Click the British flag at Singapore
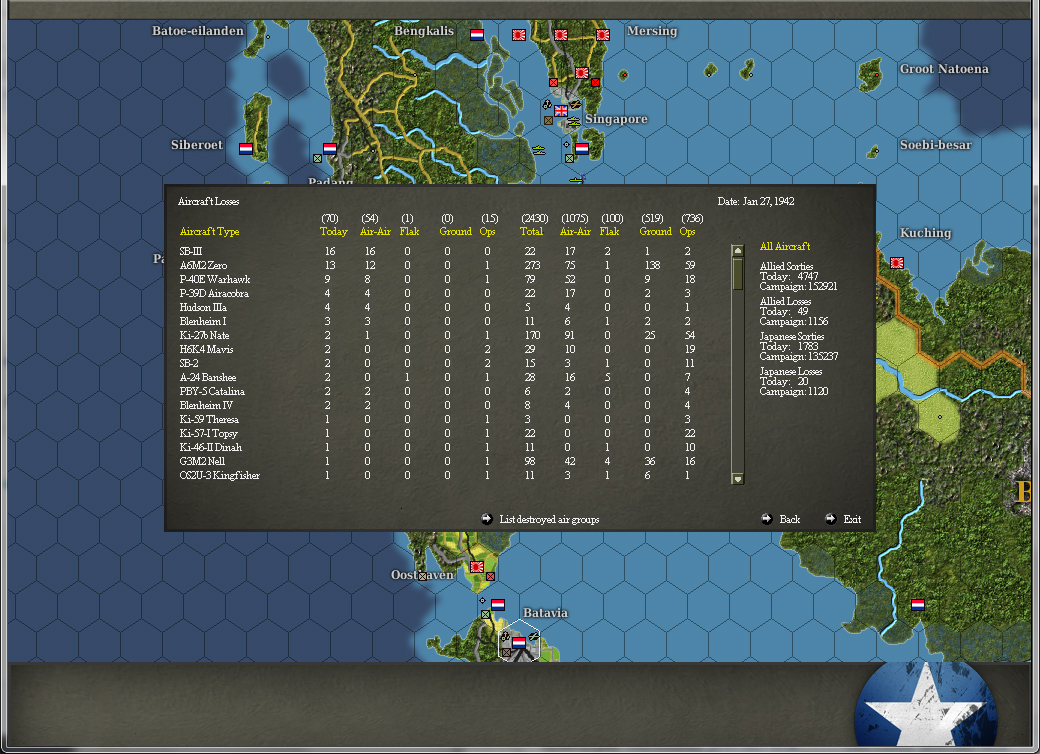Viewport: 1040px width, 754px height. point(561,111)
